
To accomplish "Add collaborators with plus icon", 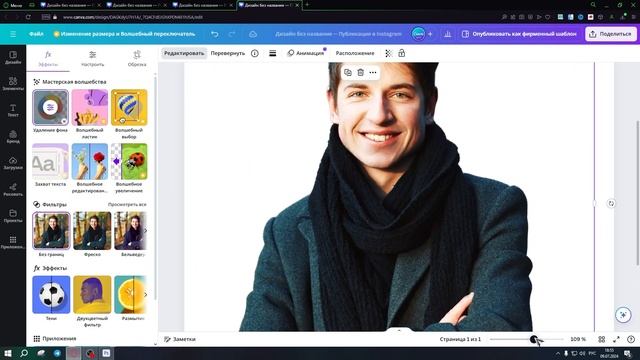I will 430,34.
